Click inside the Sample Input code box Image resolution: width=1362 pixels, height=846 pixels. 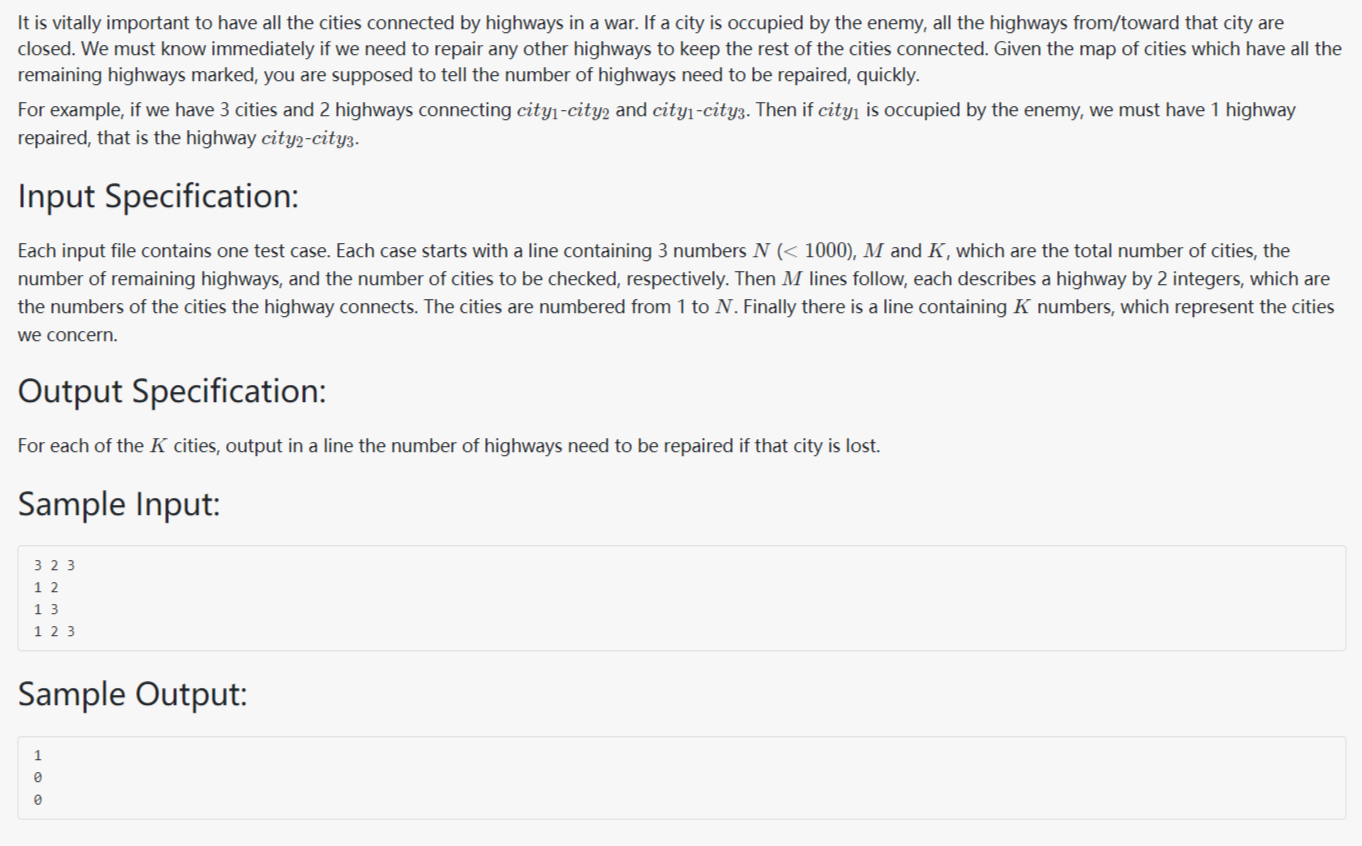click(x=681, y=598)
